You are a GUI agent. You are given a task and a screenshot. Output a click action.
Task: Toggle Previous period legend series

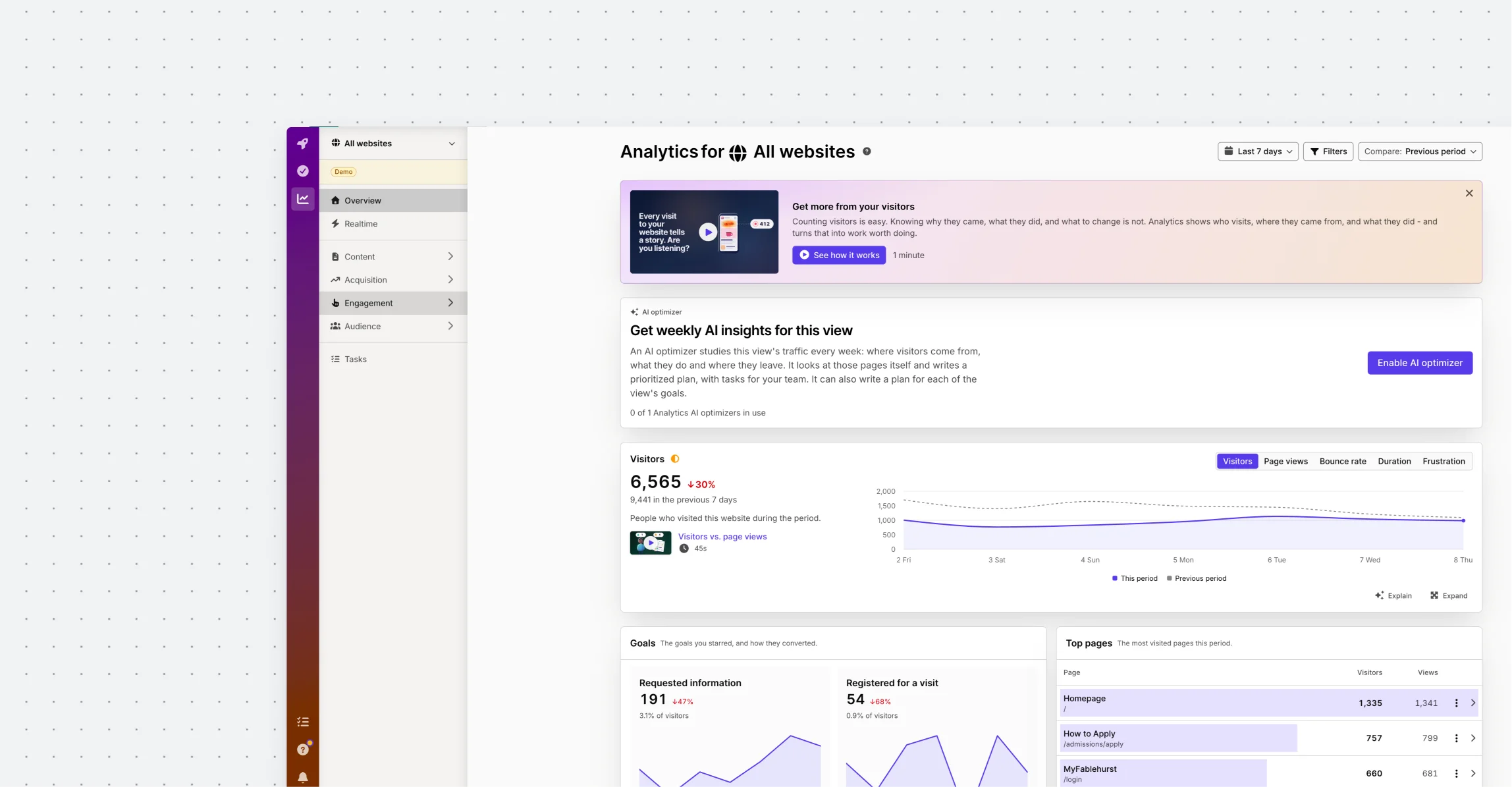1197,578
